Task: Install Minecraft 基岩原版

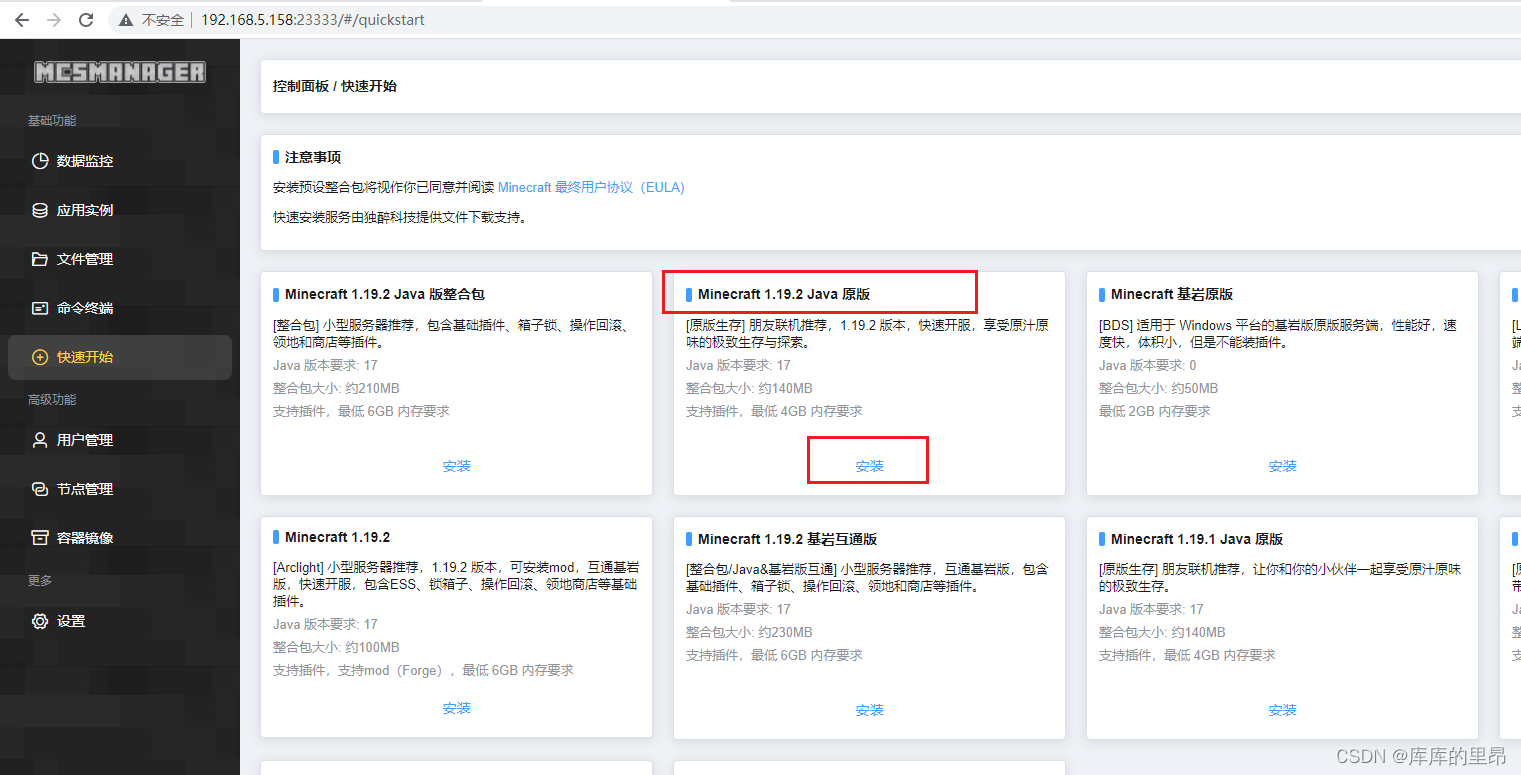Action: click(1283, 466)
